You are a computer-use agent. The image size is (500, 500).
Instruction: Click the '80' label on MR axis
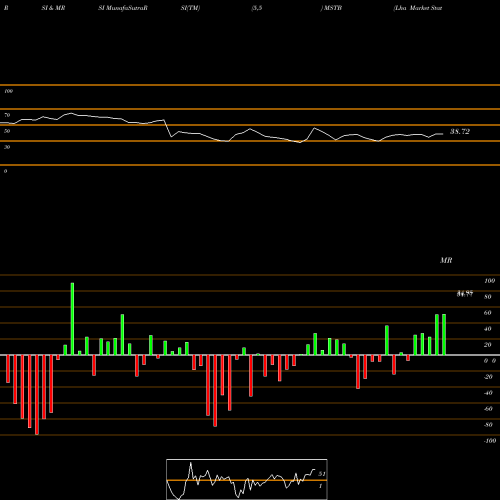(488, 297)
